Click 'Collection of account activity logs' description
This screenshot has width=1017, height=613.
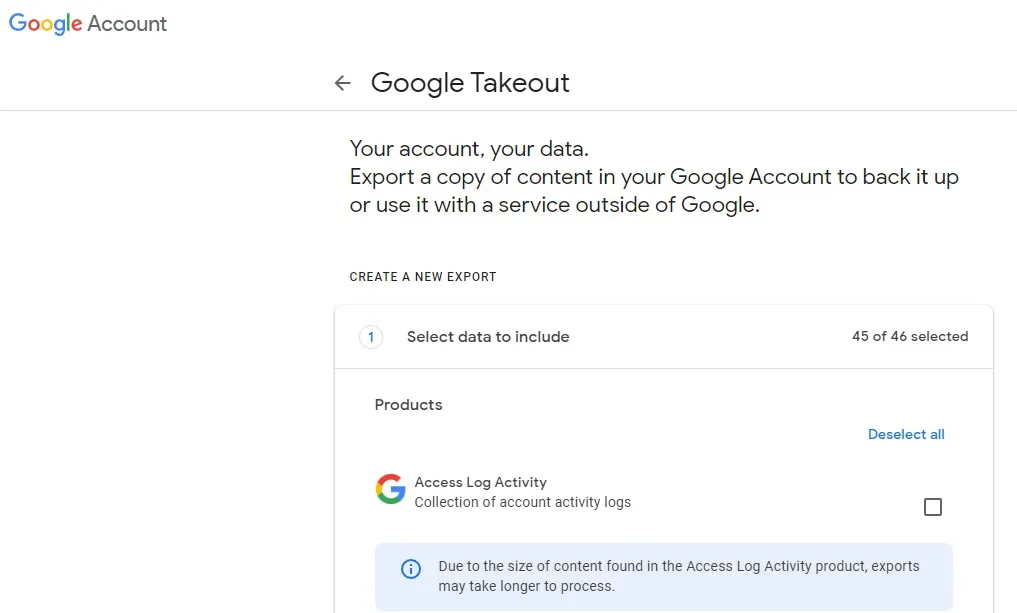523,502
